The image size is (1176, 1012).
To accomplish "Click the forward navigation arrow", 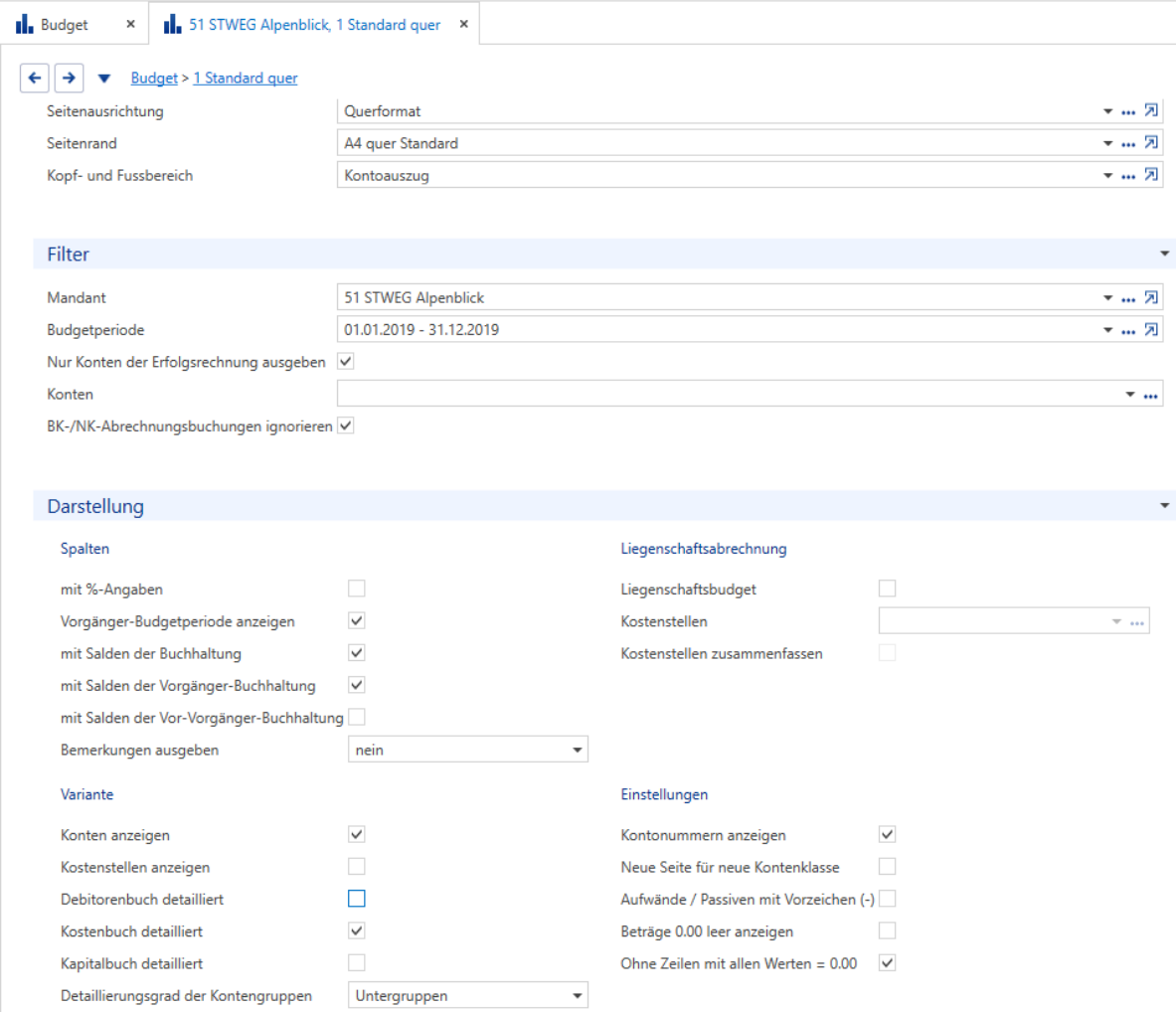I will coord(69,78).
